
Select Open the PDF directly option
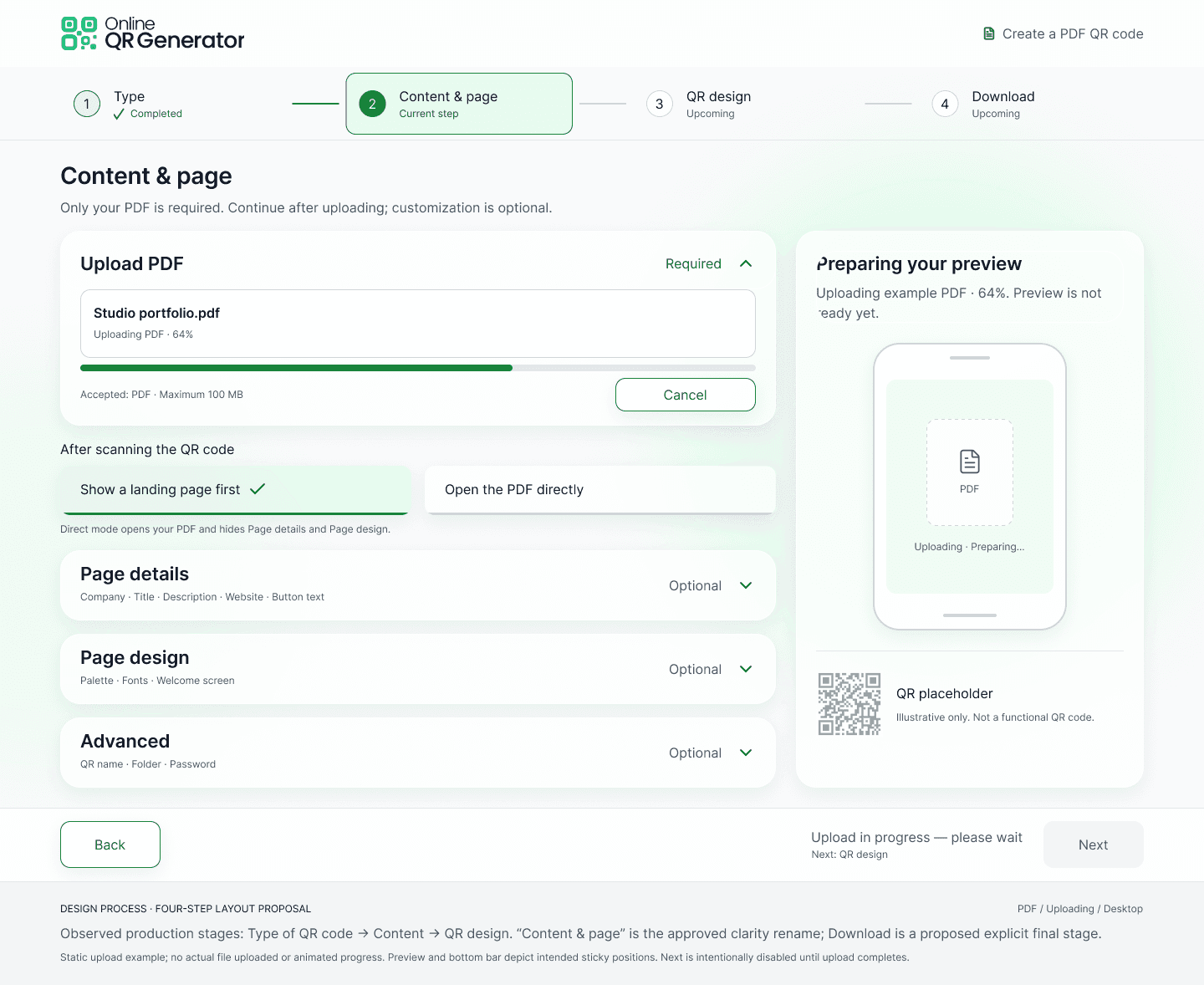(x=600, y=490)
